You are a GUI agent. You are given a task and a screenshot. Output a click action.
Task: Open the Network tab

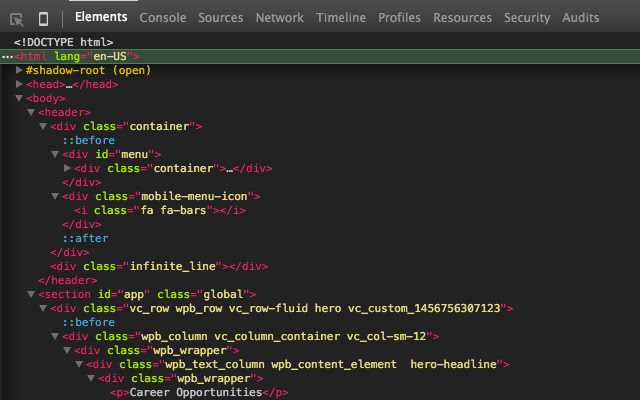tap(279, 18)
